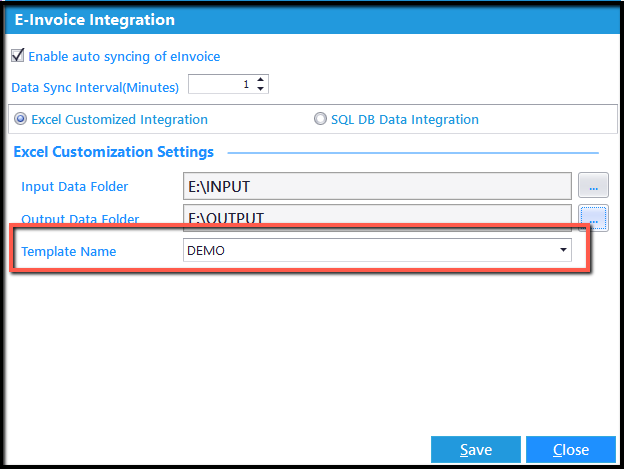The height and width of the screenshot is (469, 624).
Task: Click the Data Sync Interval(Minutes) label
Action: pyautogui.click(x=95, y=87)
